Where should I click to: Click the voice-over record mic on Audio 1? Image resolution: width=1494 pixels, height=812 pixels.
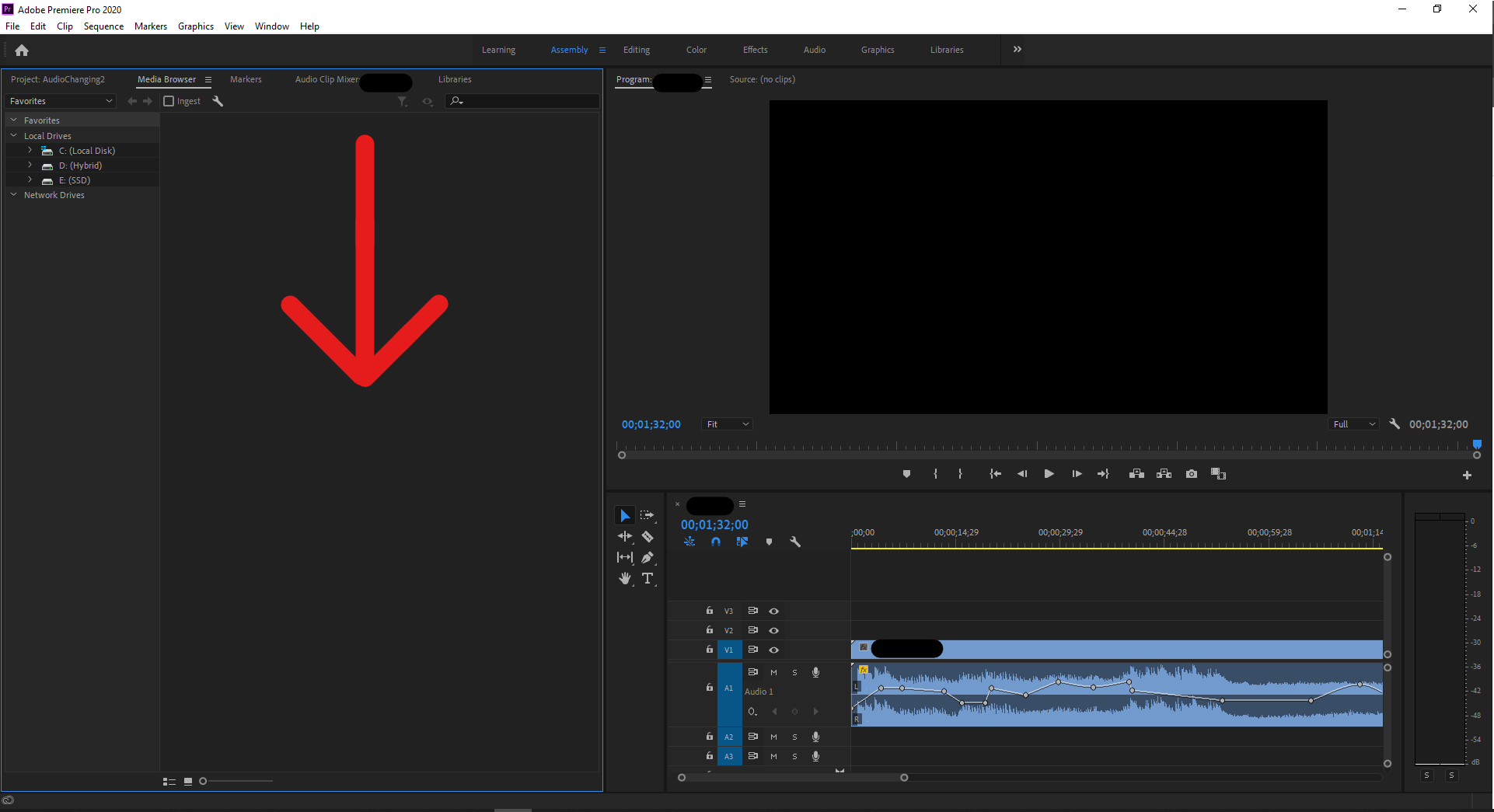click(x=815, y=672)
